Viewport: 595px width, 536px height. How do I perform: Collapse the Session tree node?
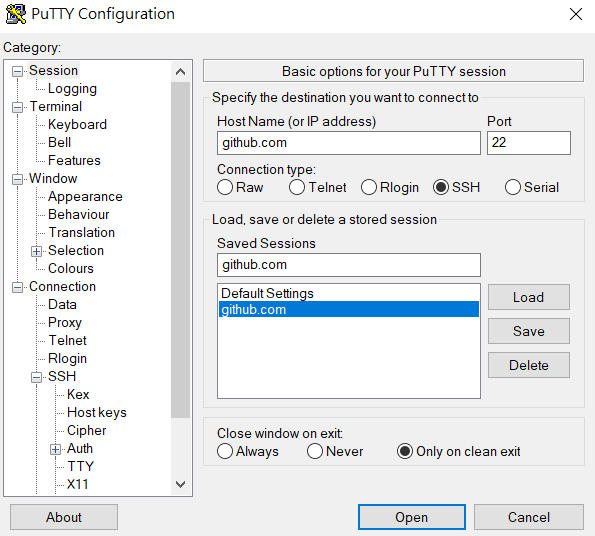(17, 71)
